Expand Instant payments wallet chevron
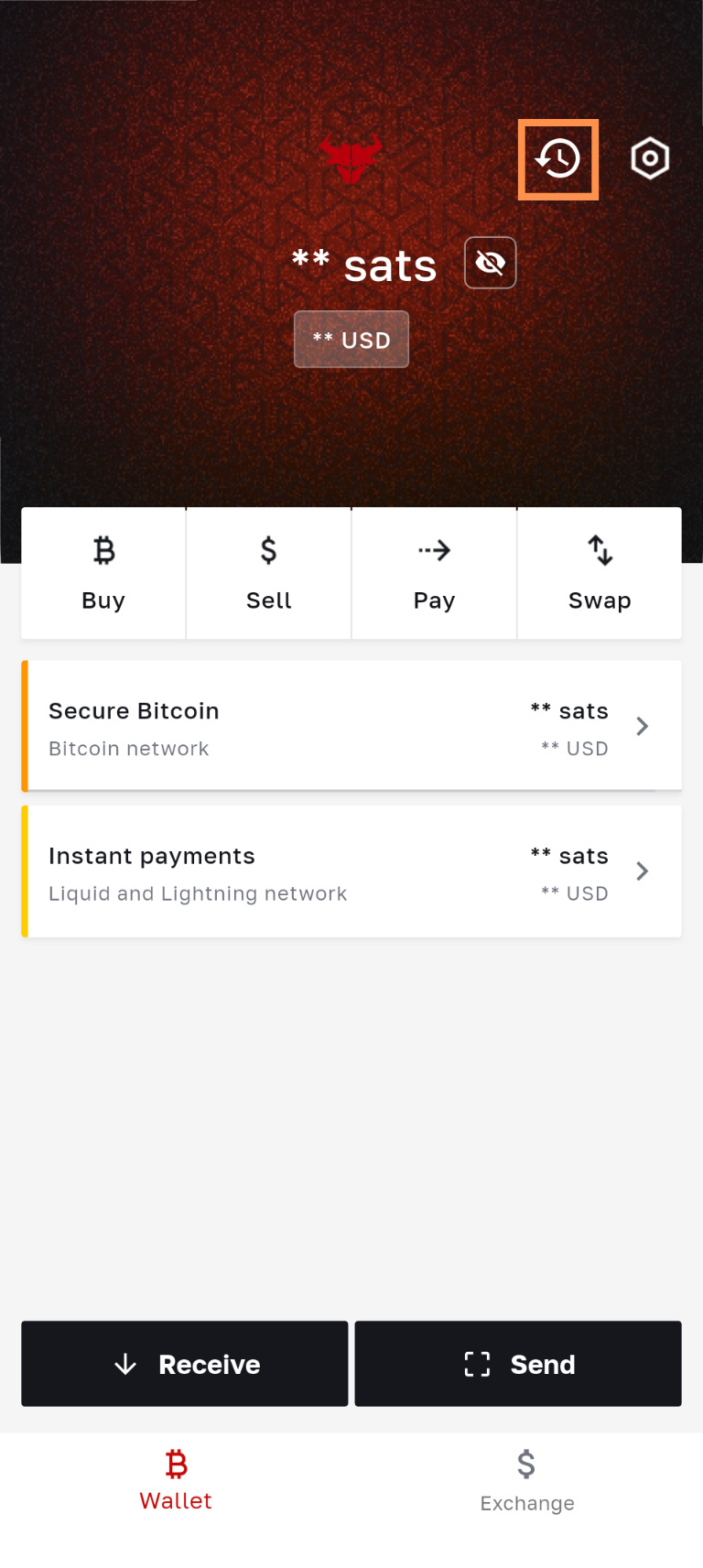This screenshot has height=1568, width=703. 643,871
